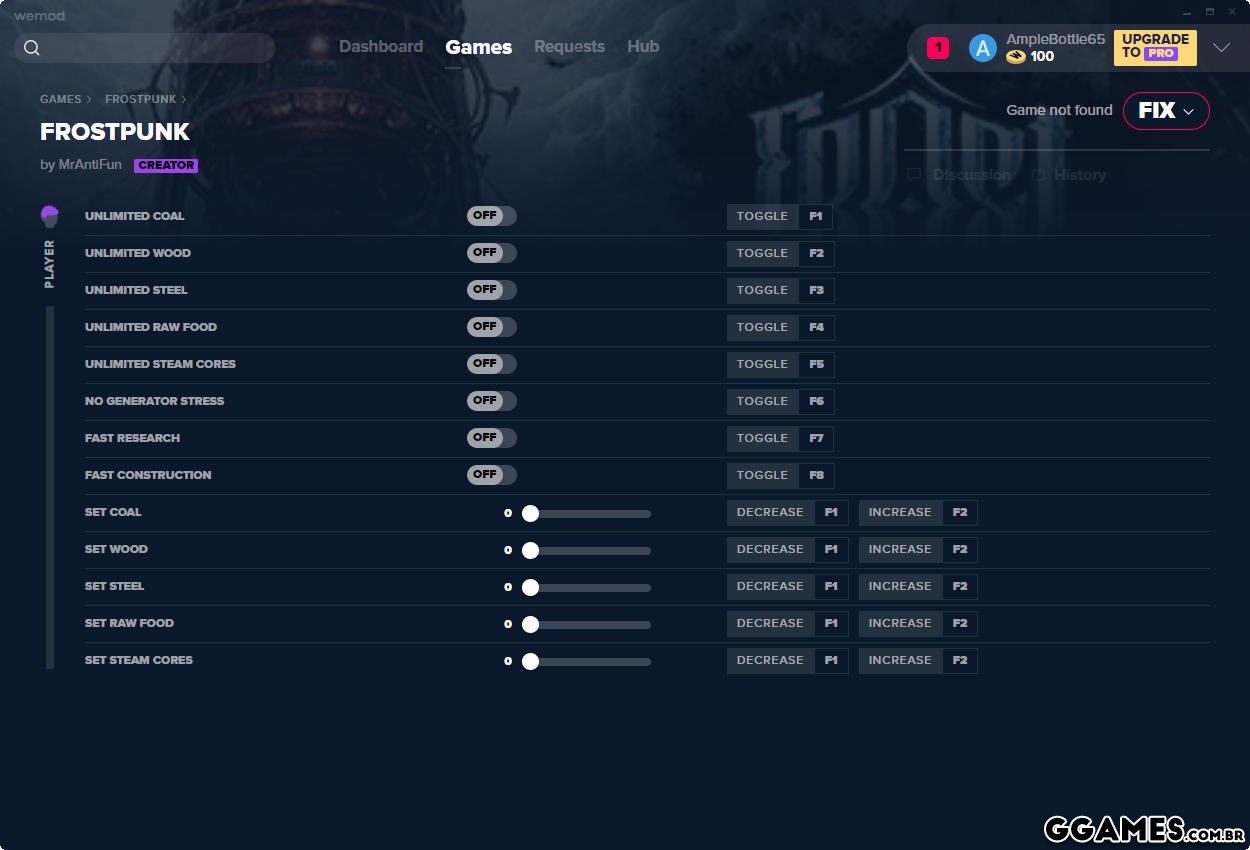This screenshot has height=850, width=1250.
Task: Minimize the WeMod window
Action: pos(1186,11)
